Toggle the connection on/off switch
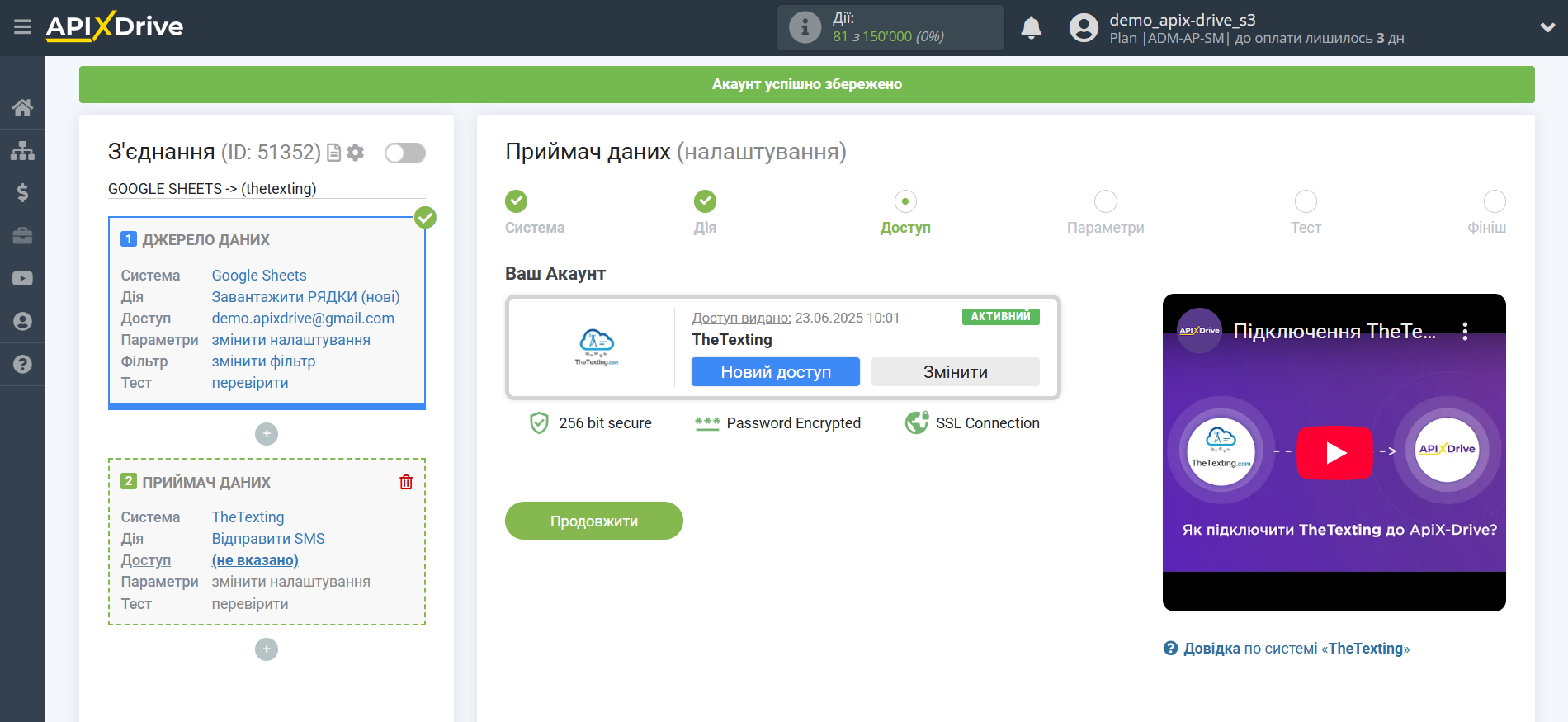The image size is (1568, 722). tap(404, 153)
